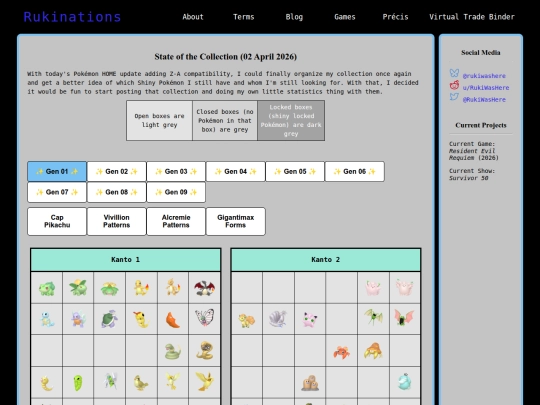This screenshot has width=540, height=405.
Task: Click the green shiny Ekans sprite
Action: click(x=173, y=351)
